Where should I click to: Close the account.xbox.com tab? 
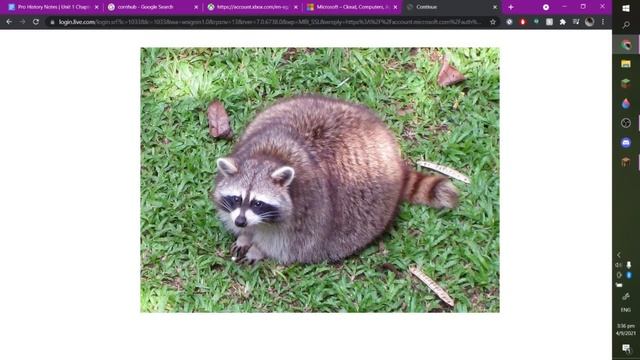tap(296, 7)
